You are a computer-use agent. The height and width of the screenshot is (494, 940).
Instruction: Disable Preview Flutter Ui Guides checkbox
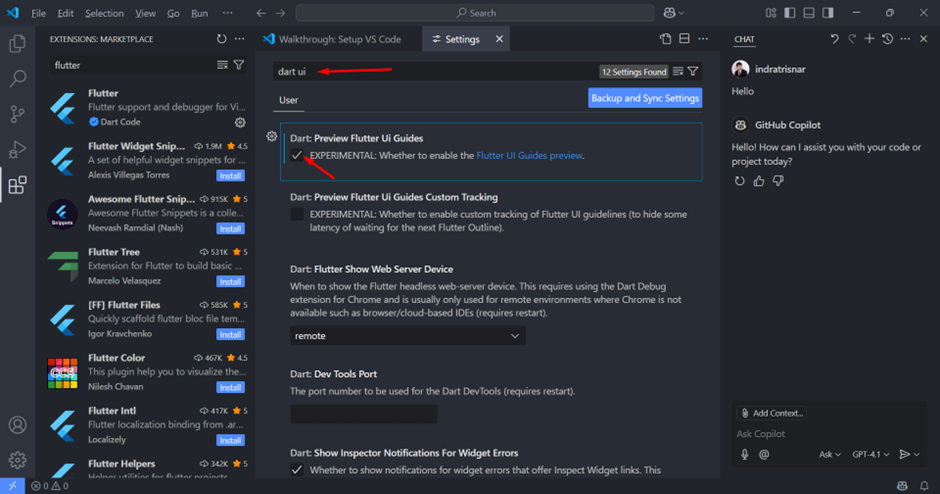click(297, 155)
